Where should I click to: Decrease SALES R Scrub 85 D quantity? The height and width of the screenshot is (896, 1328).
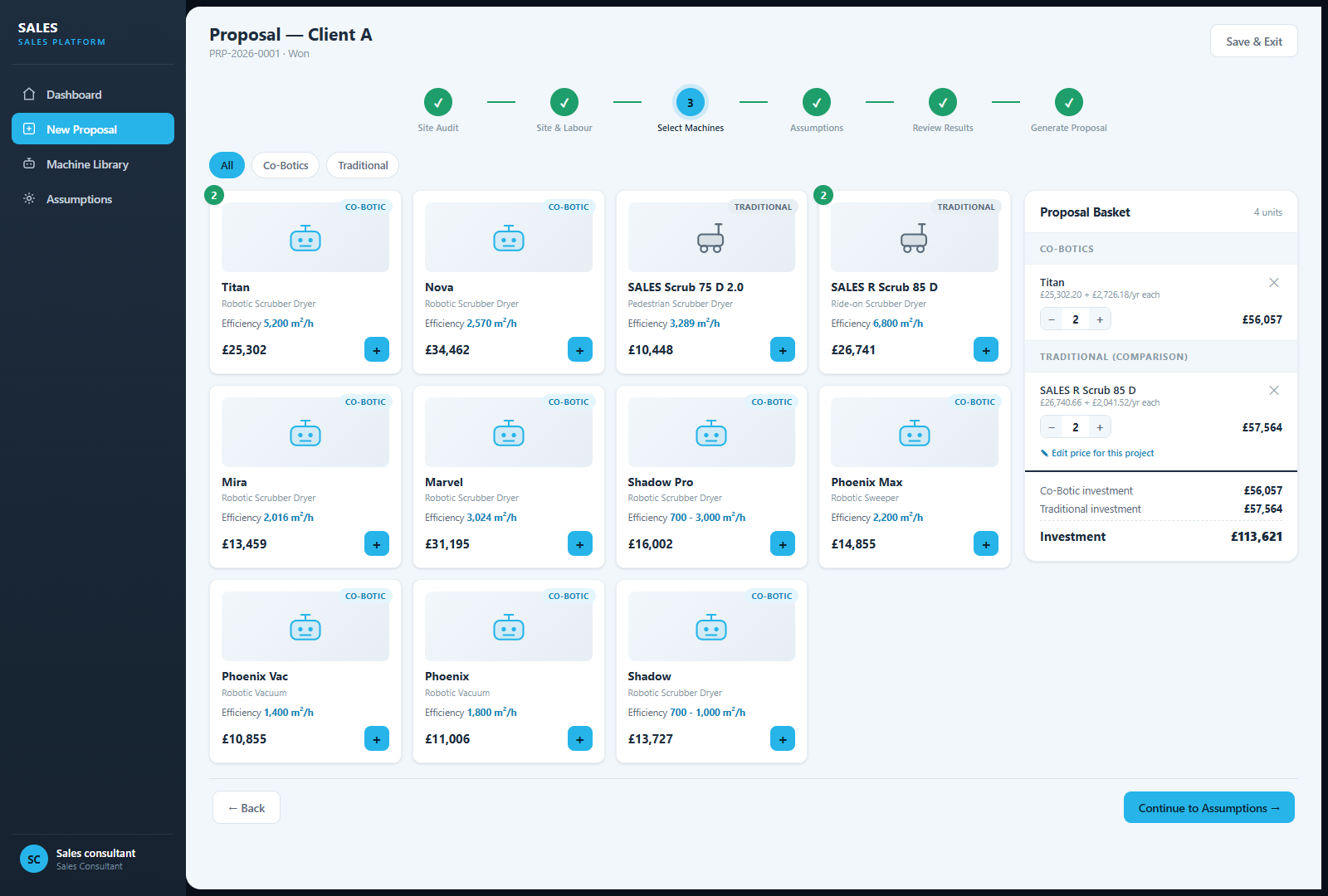tap(1052, 427)
